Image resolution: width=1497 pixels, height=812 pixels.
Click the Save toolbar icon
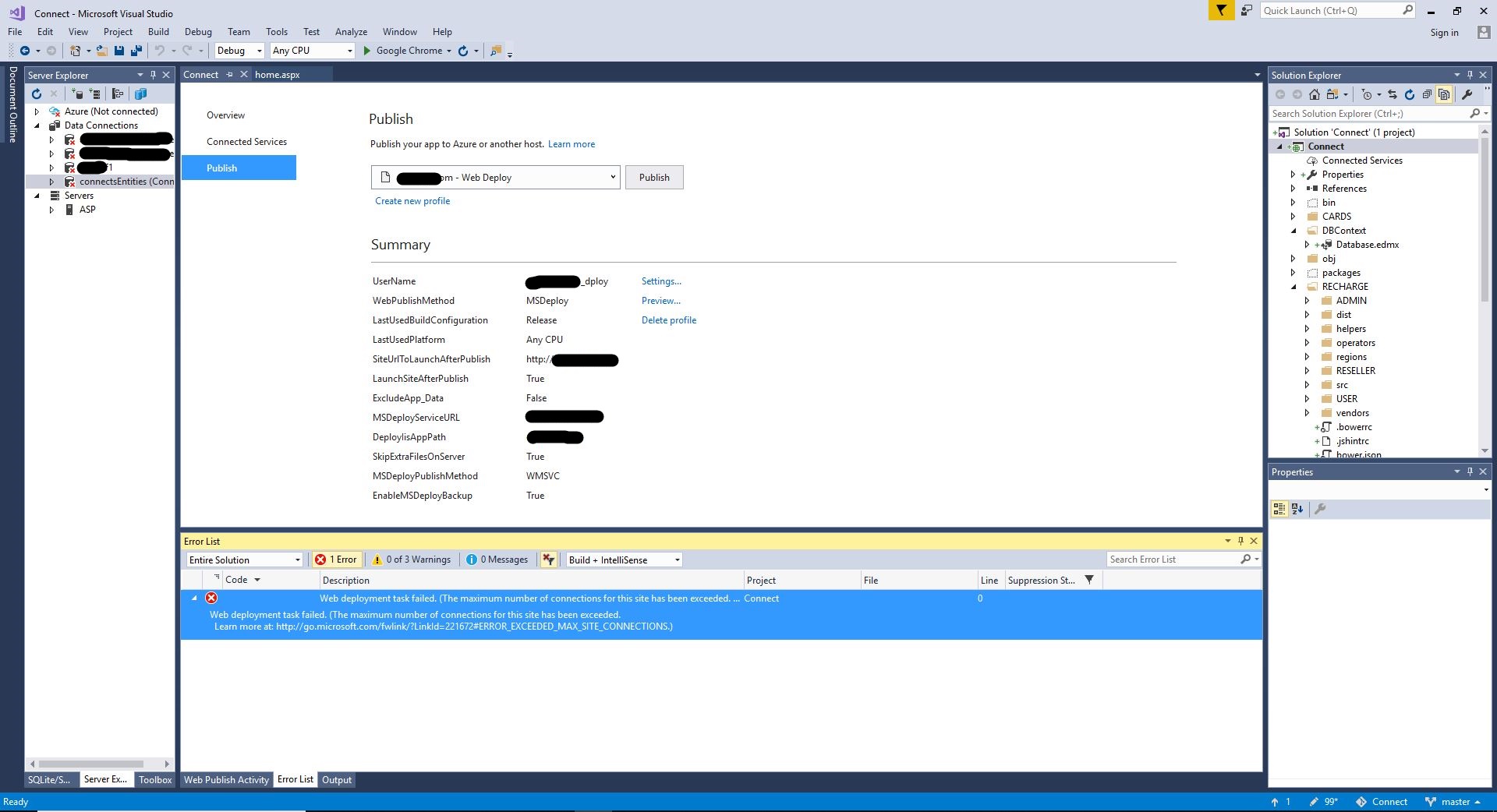119,51
